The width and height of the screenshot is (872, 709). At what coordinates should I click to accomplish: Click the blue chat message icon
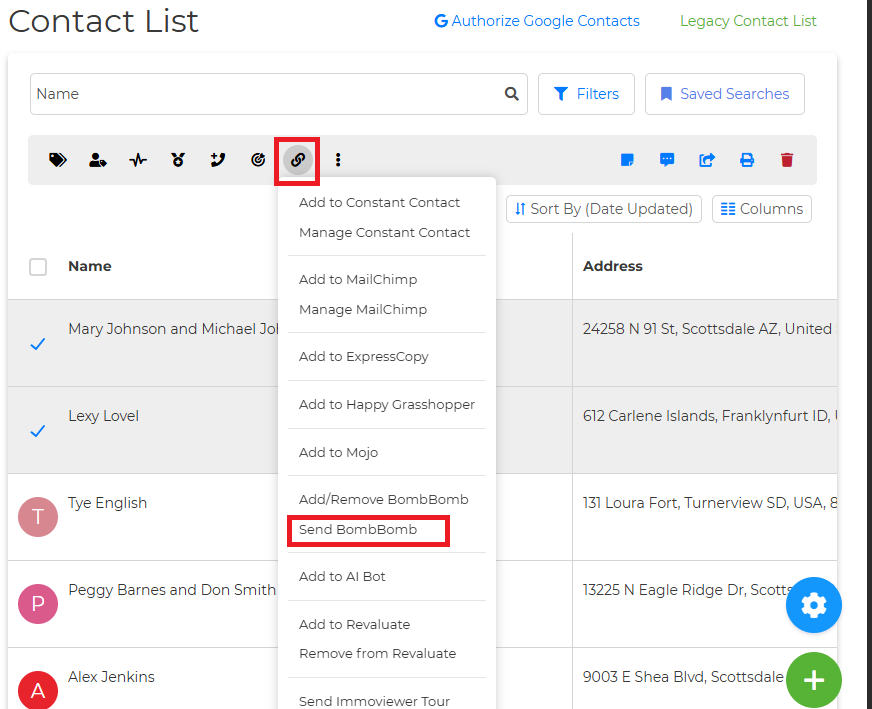pos(667,160)
